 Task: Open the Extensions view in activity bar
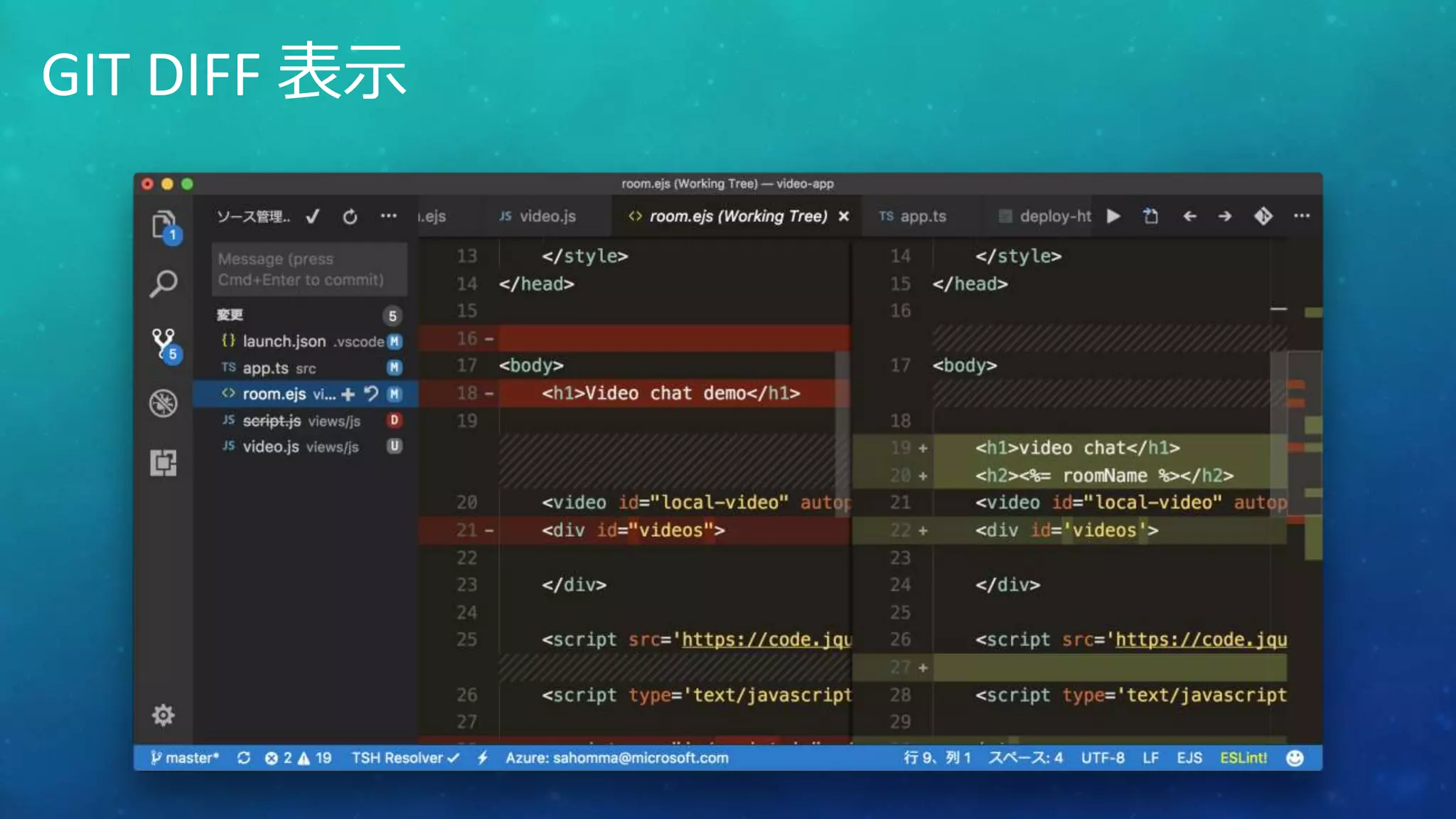pyautogui.click(x=164, y=463)
